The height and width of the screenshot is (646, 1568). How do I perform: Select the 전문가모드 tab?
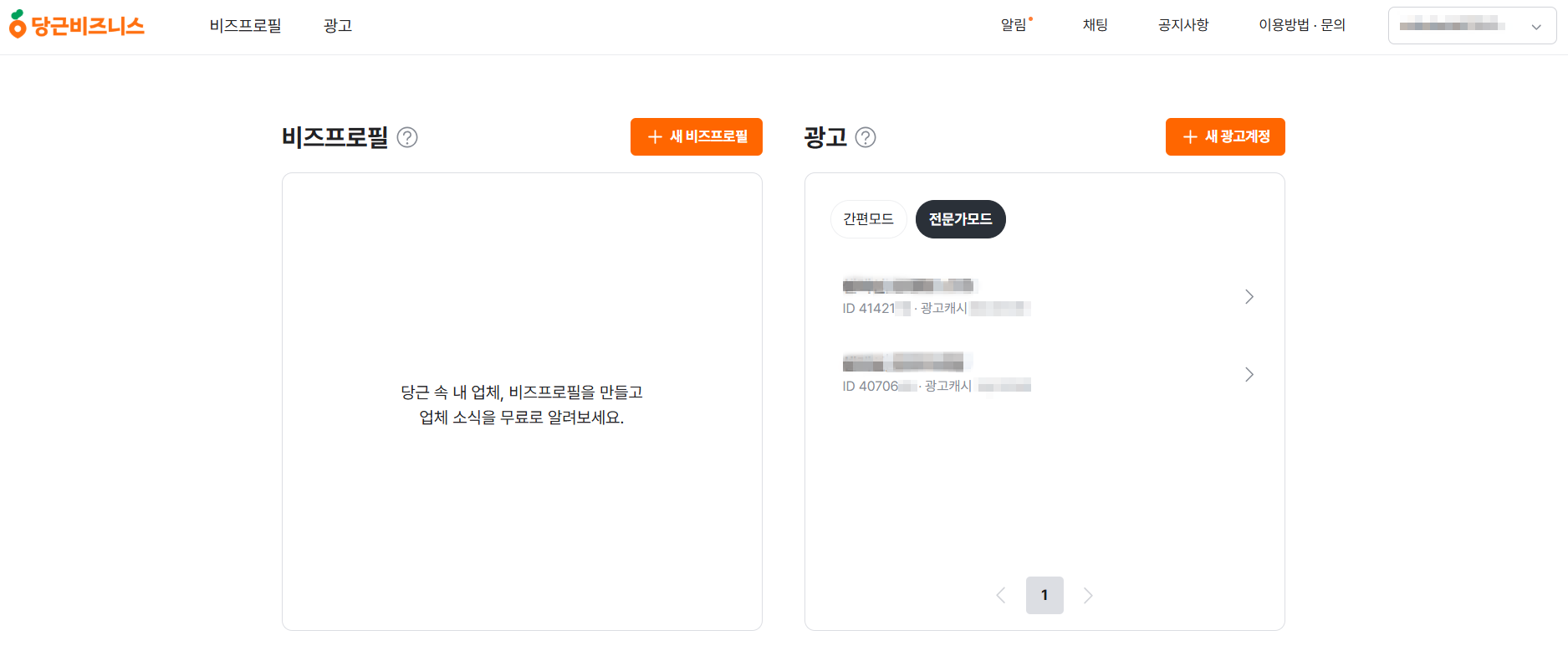click(x=960, y=219)
